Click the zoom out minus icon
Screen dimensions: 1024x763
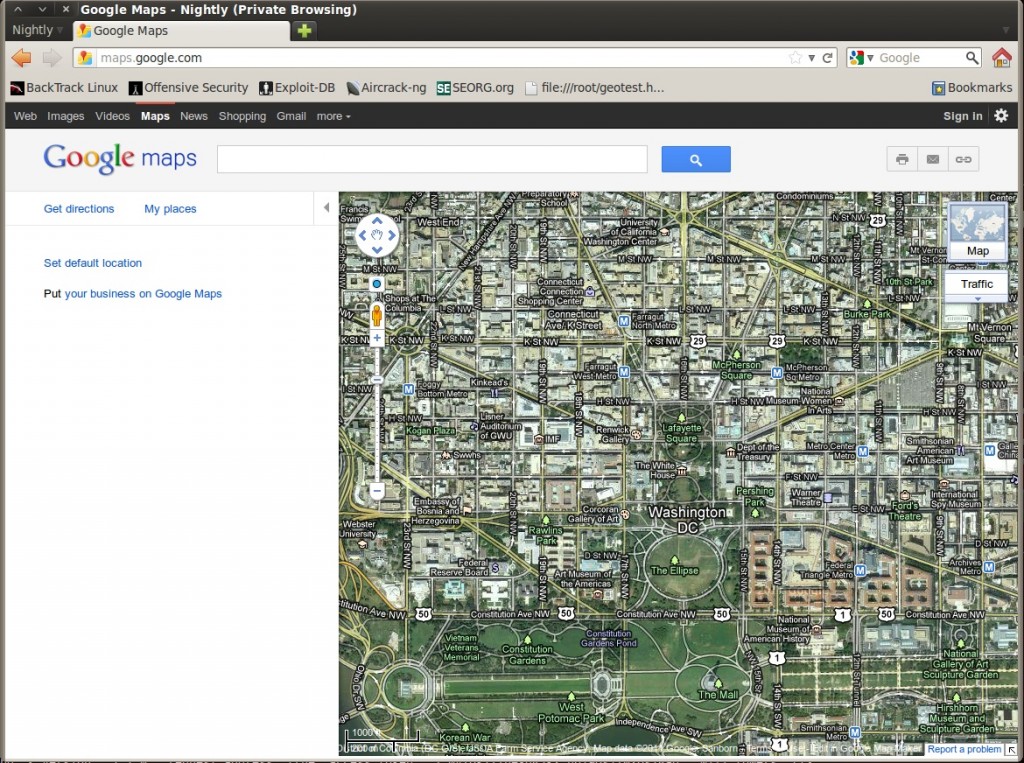pos(376,491)
